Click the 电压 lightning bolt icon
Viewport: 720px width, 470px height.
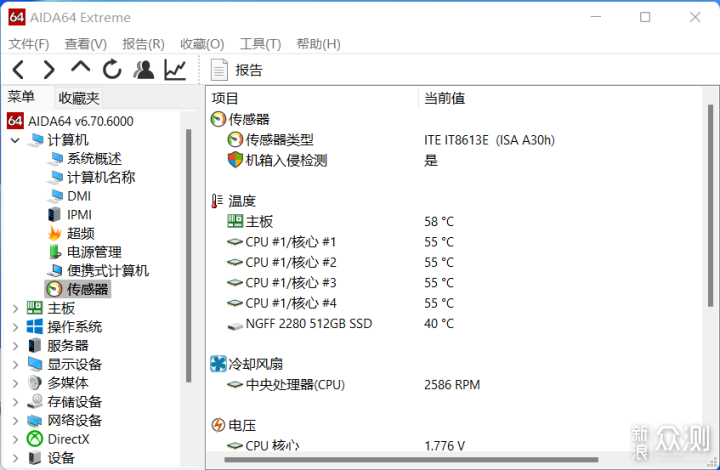(218, 425)
